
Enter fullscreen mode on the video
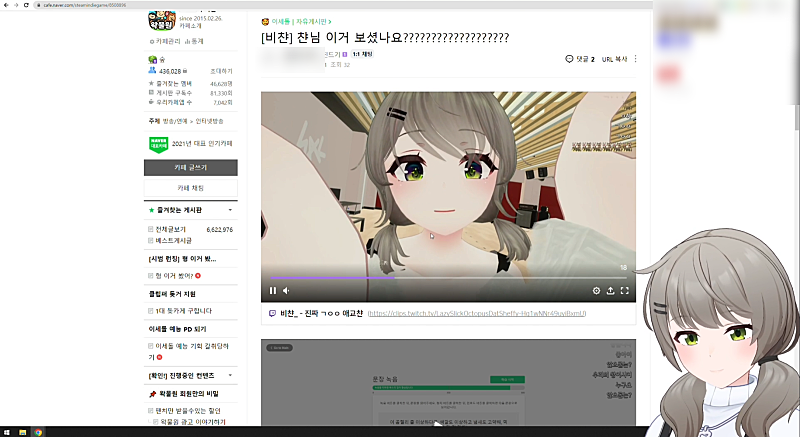pos(624,291)
